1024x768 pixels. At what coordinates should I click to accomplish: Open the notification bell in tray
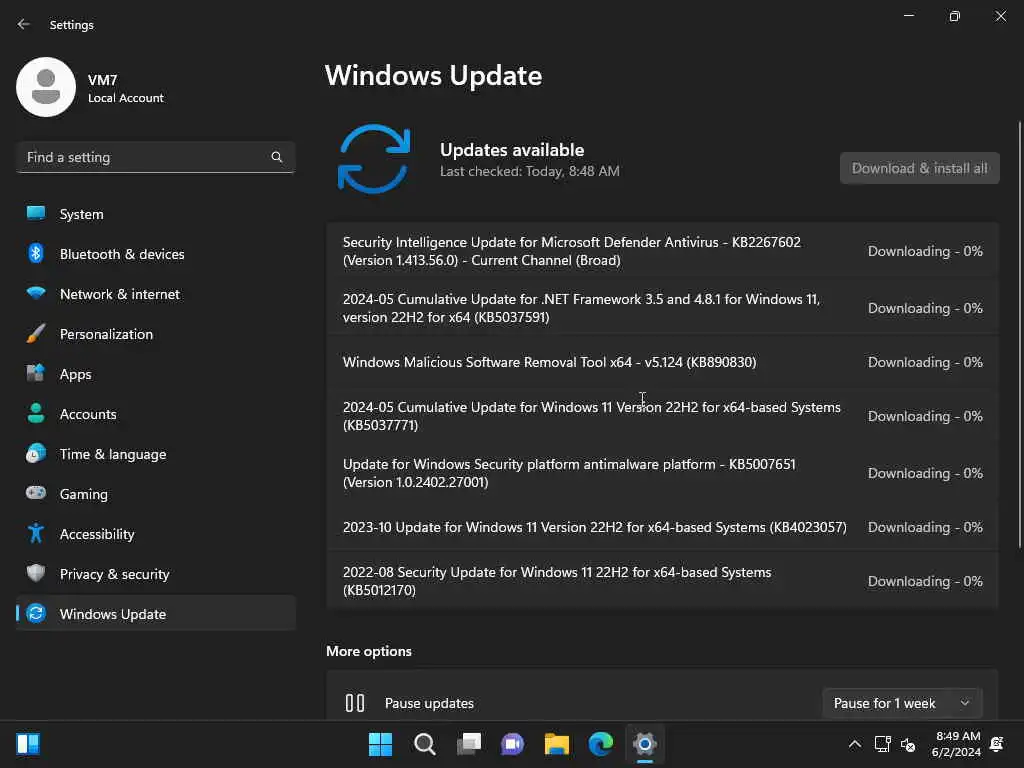click(997, 744)
